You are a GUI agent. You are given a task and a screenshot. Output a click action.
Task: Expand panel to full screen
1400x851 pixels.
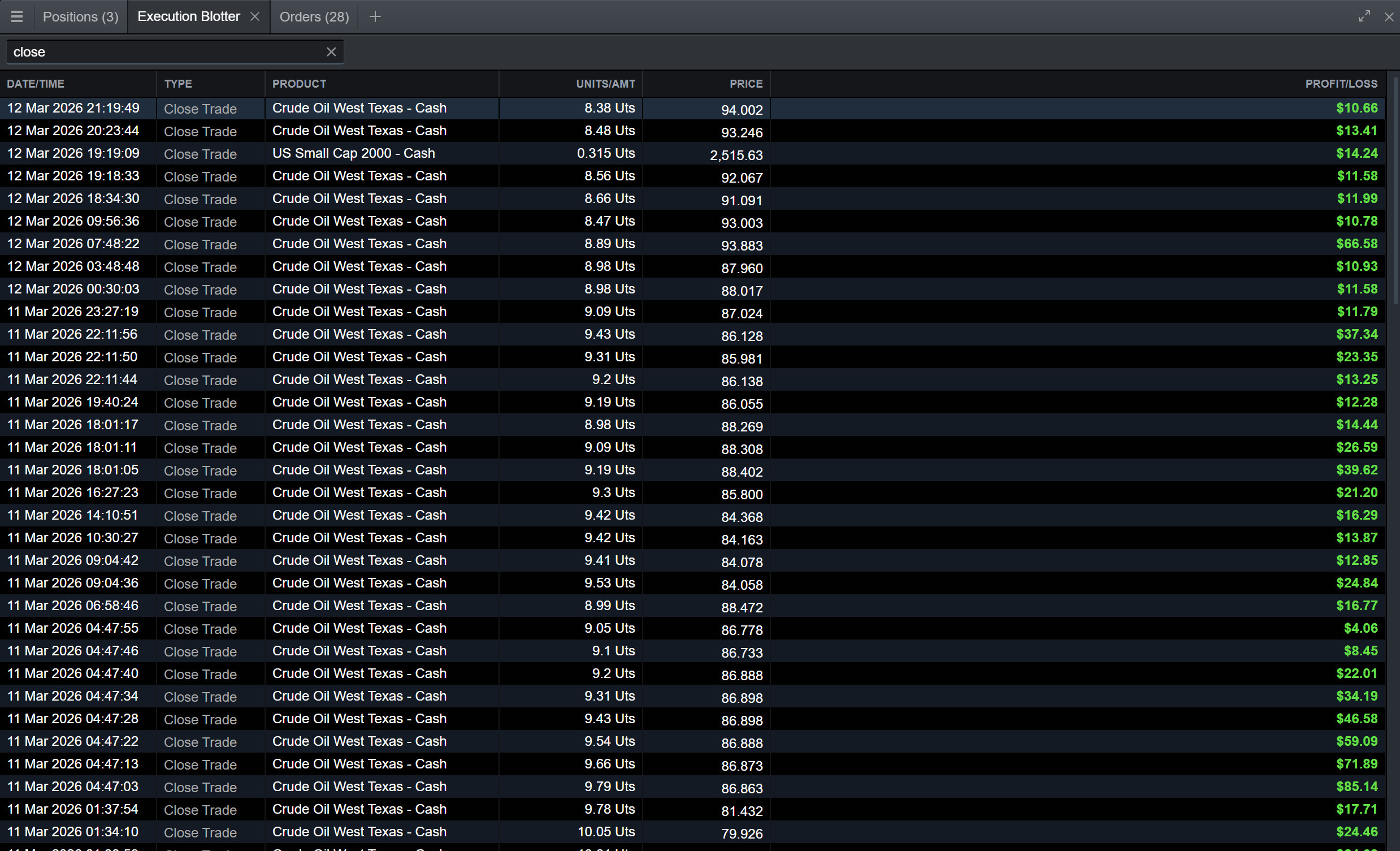[x=1364, y=16]
